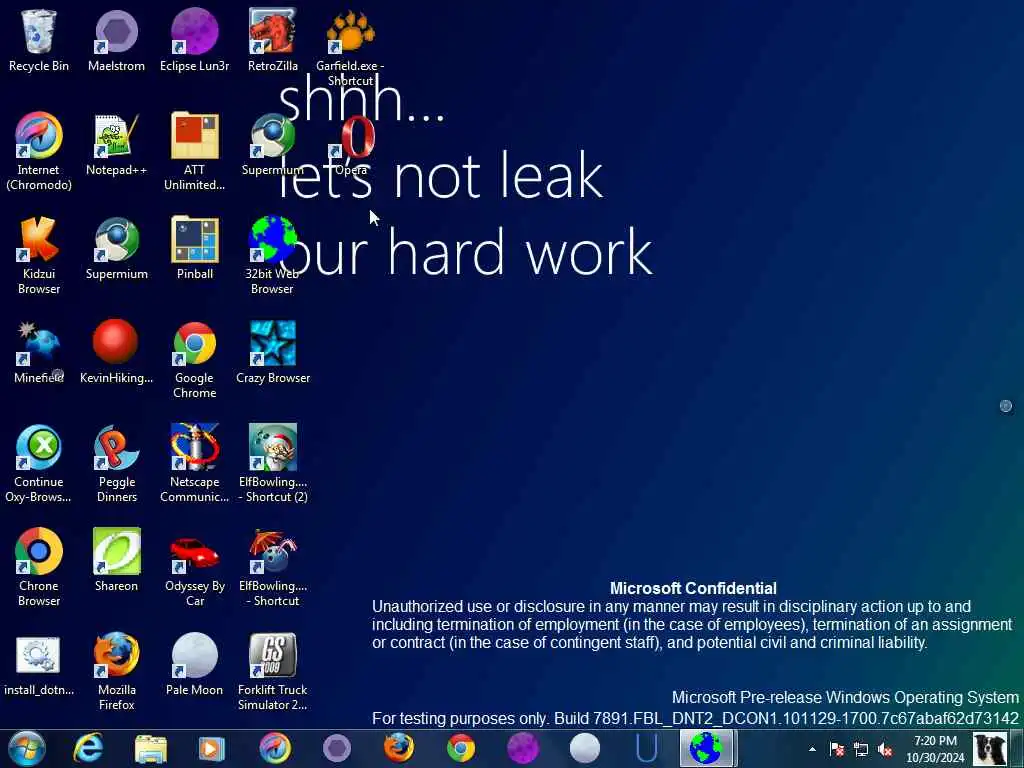Select the Crazy Browser star icon

(x=272, y=353)
